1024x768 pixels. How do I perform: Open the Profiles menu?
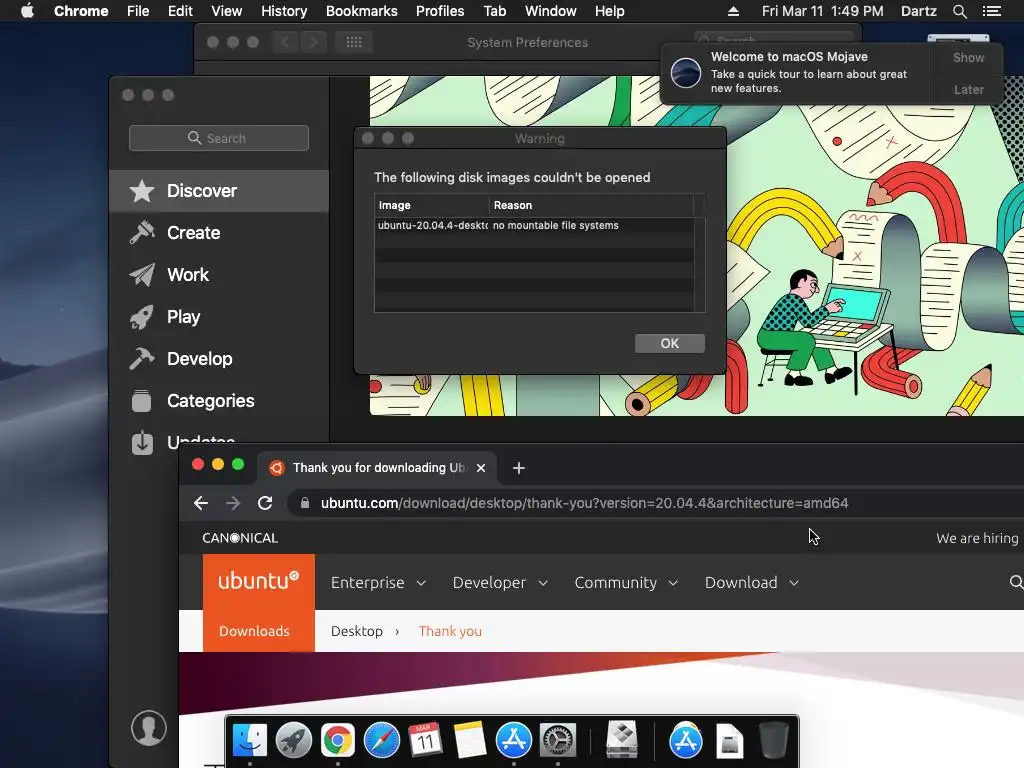pyautogui.click(x=440, y=11)
